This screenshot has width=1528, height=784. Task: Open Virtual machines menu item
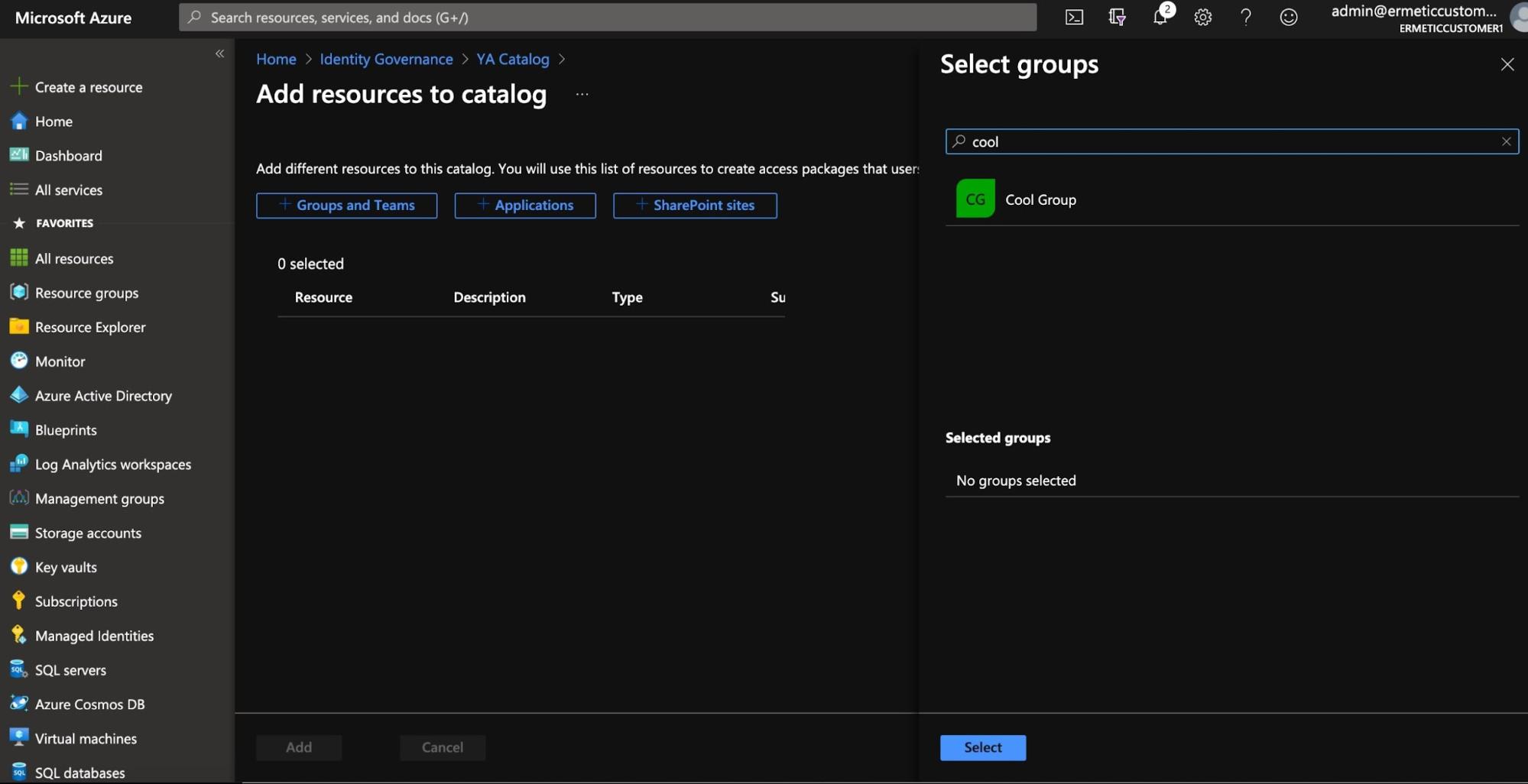[86, 739]
